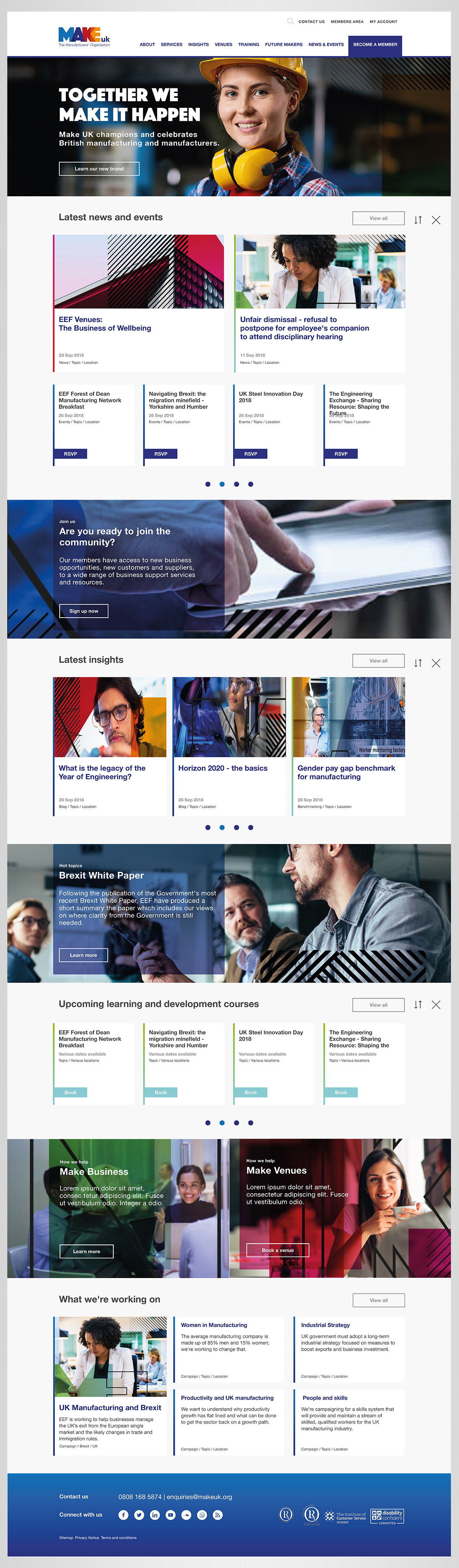Open the Facebook social link in footer
Image resolution: width=459 pixels, height=1568 pixels.
click(x=123, y=1514)
